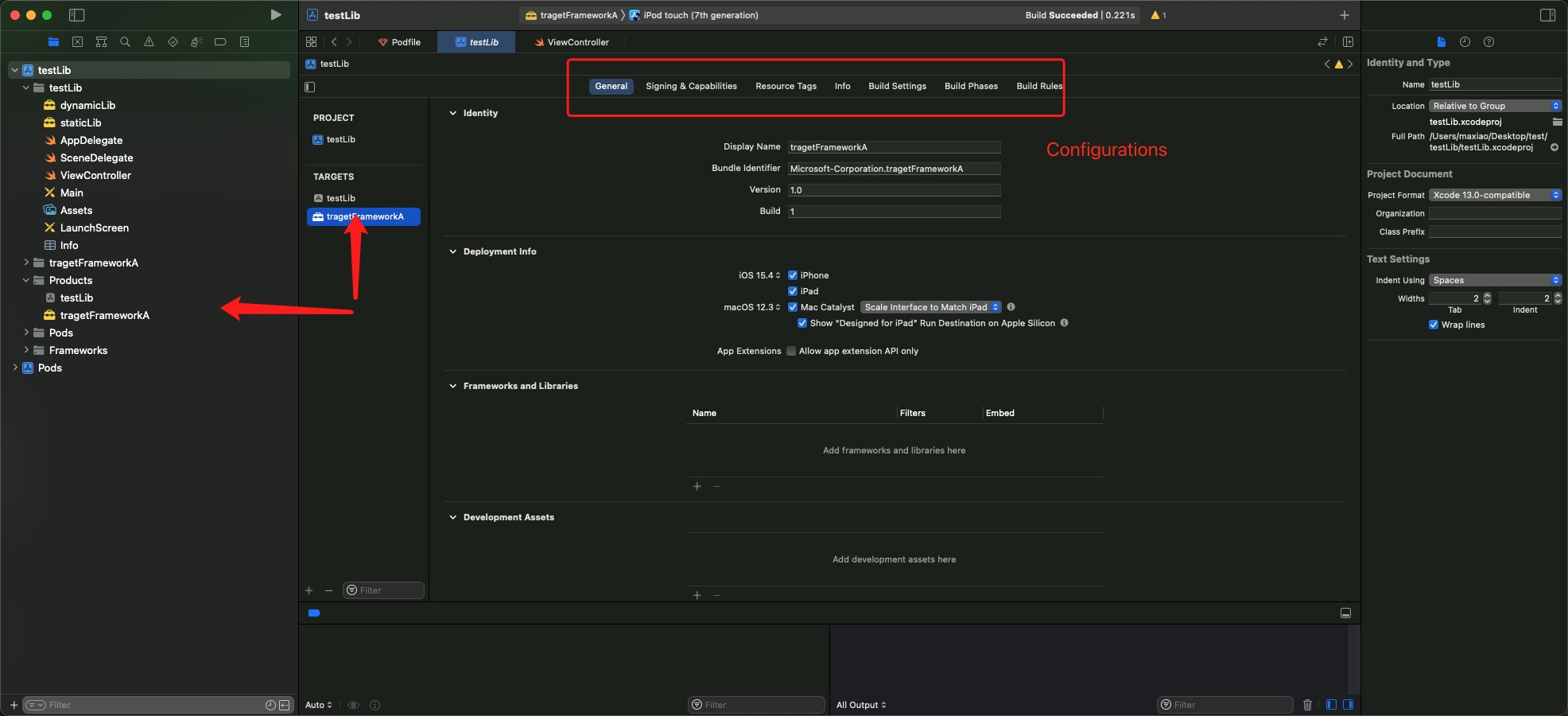The image size is (1568, 716).
Task: Open the Report navigator
Action: 244,42
